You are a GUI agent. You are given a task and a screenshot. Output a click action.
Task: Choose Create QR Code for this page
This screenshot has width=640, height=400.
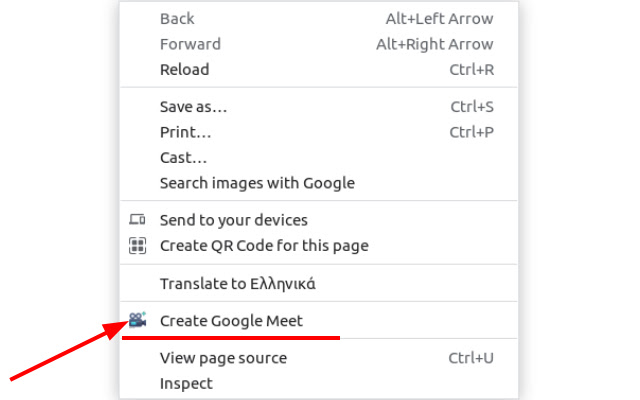[x=264, y=245]
